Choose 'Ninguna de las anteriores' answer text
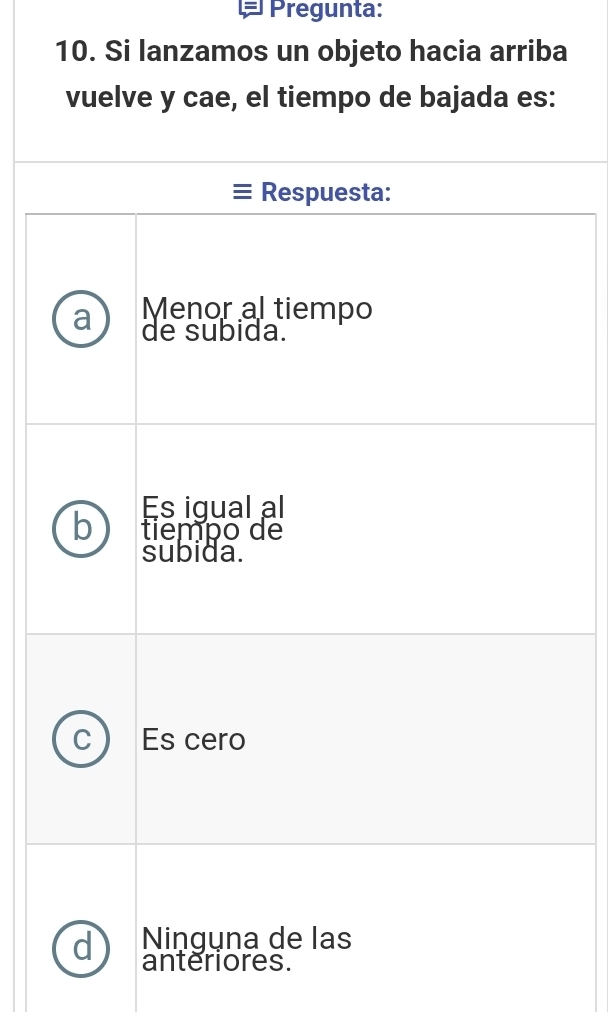Viewport: 608px width, 1012px height. point(246,950)
